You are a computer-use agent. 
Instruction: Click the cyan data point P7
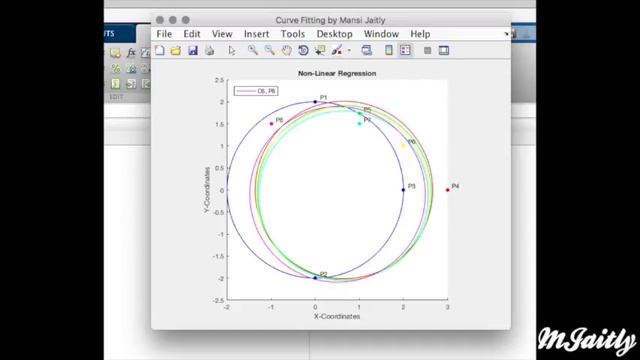pos(359,124)
